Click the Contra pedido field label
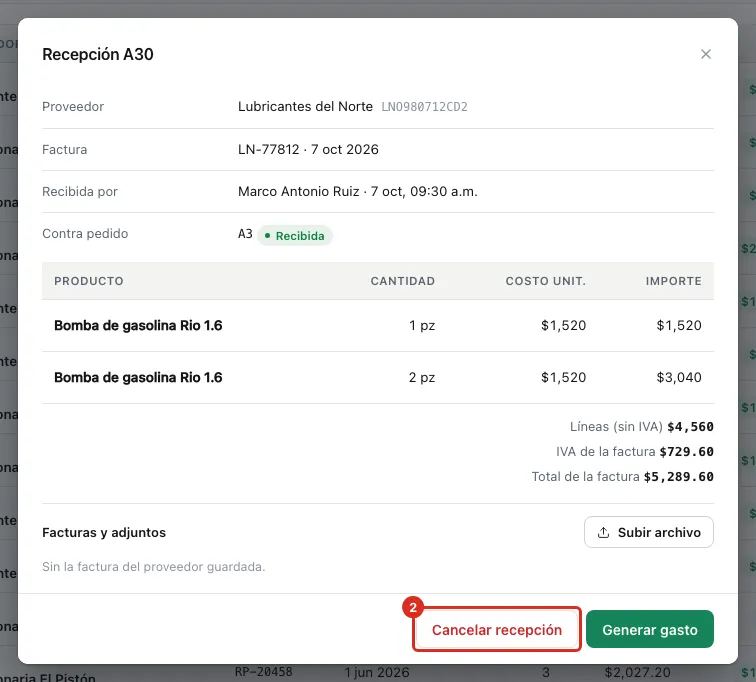The height and width of the screenshot is (682, 756). point(85,234)
